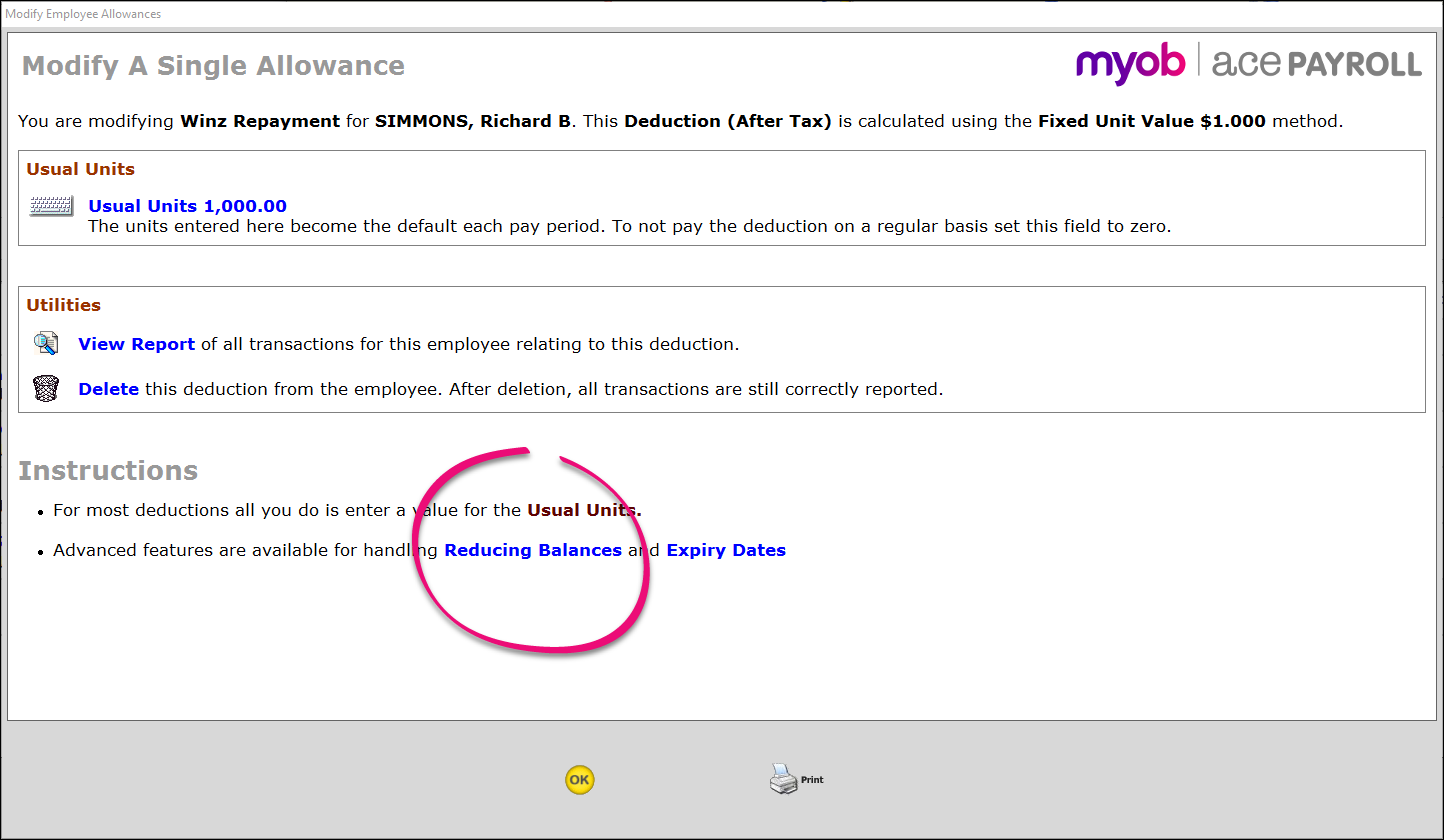This screenshot has width=1444, height=840.
Task: Click the View Report magnifier icon
Action: pos(46,344)
